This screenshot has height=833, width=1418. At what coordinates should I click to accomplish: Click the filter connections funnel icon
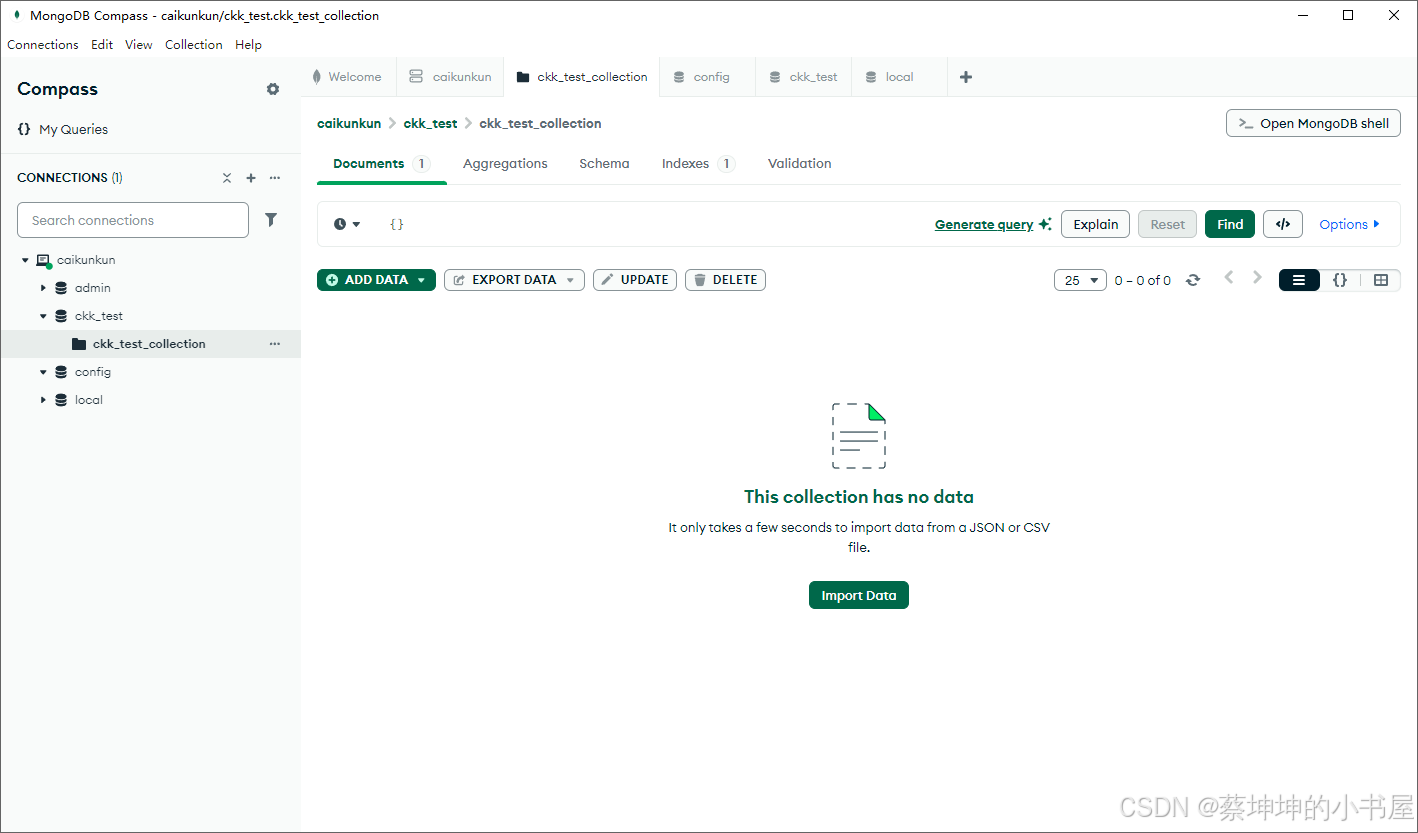pos(271,220)
